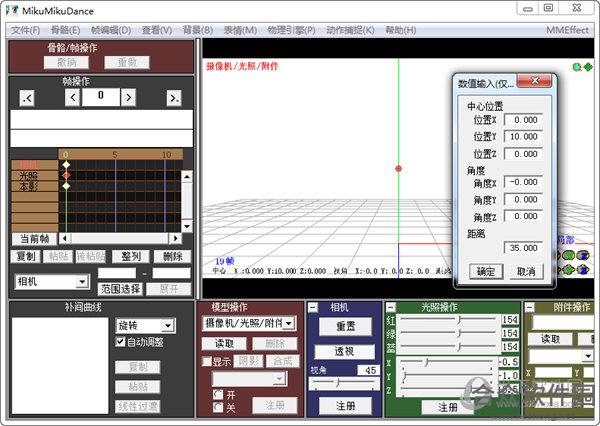Click the 读取 button in accessory panel
600x426 pixels.
pyautogui.click(x=550, y=339)
